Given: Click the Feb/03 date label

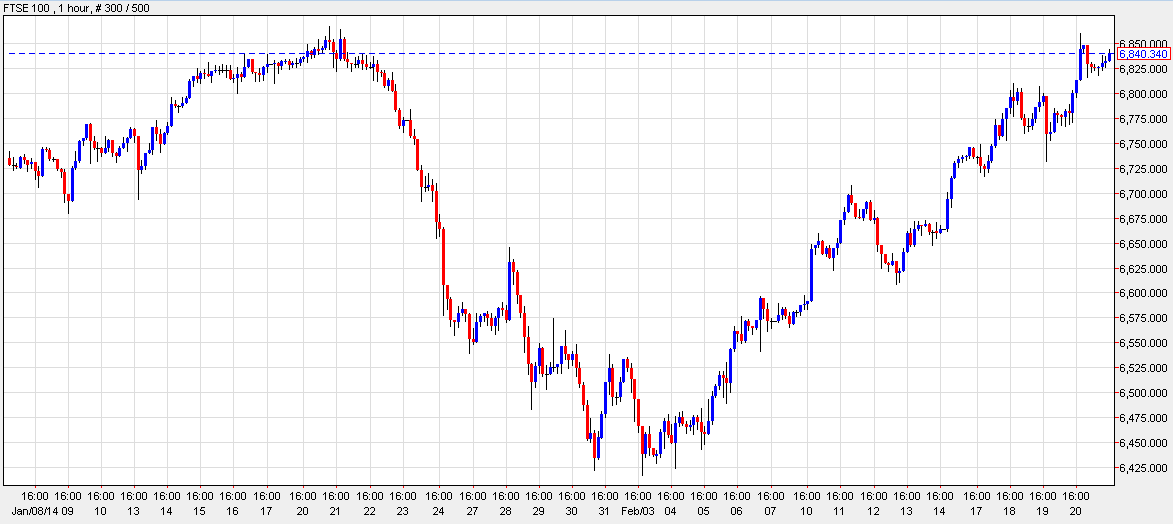Looking at the screenshot, I should pos(637,510).
